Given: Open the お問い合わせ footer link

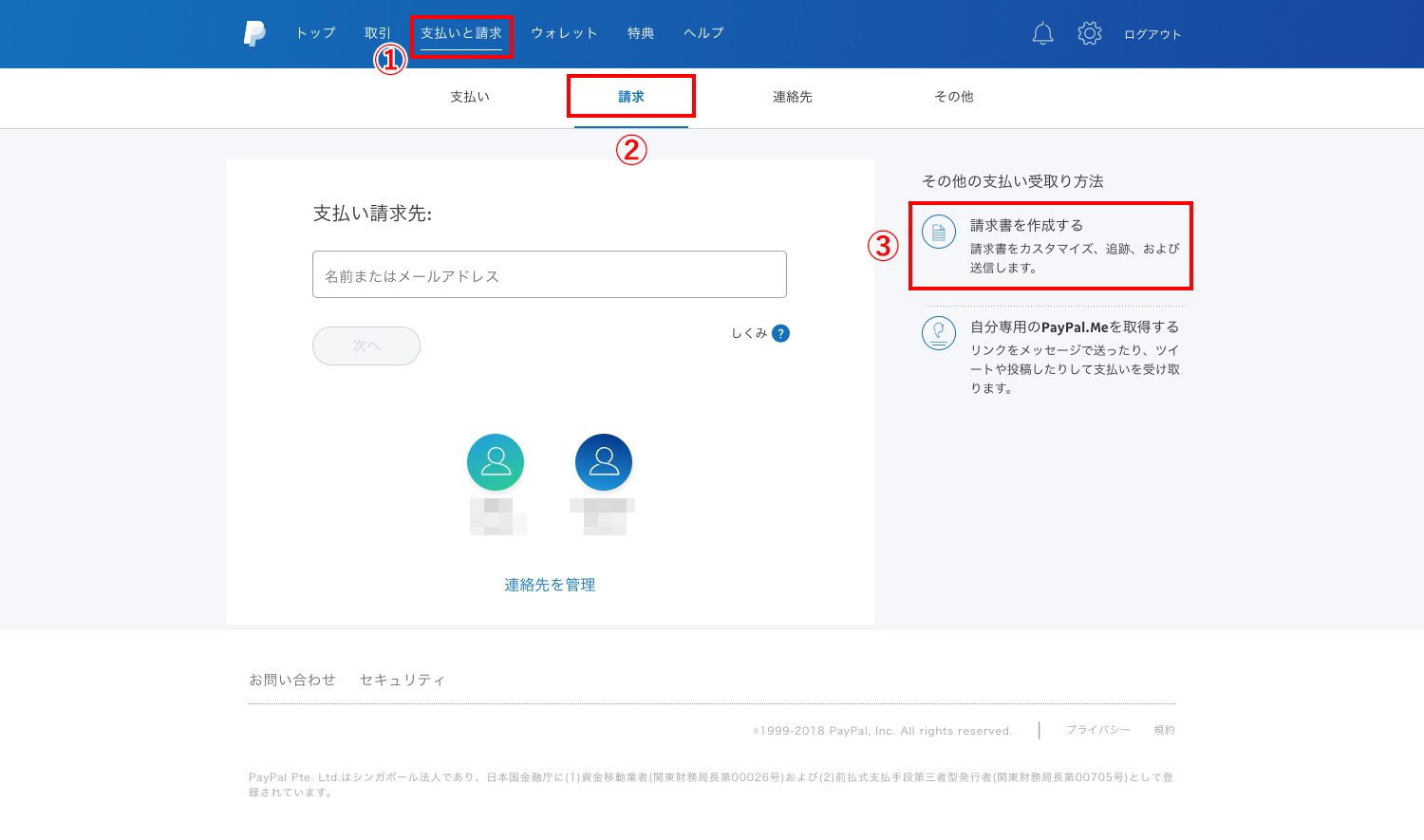Looking at the screenshot, I should pyautogui.click(x=292, y=680).
